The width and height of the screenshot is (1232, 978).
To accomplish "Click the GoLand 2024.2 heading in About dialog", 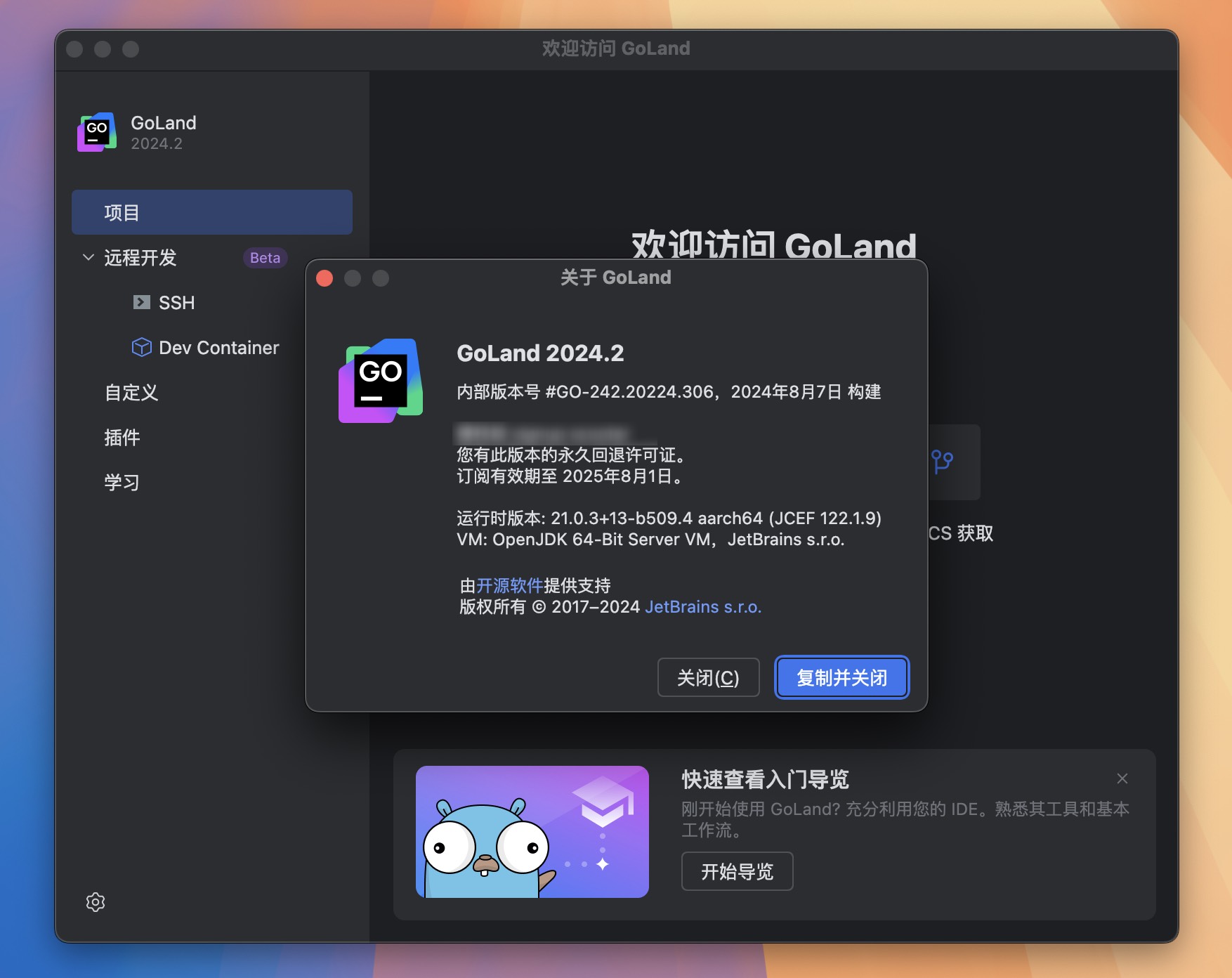I will pyautogui.click(x=540, y=353).
